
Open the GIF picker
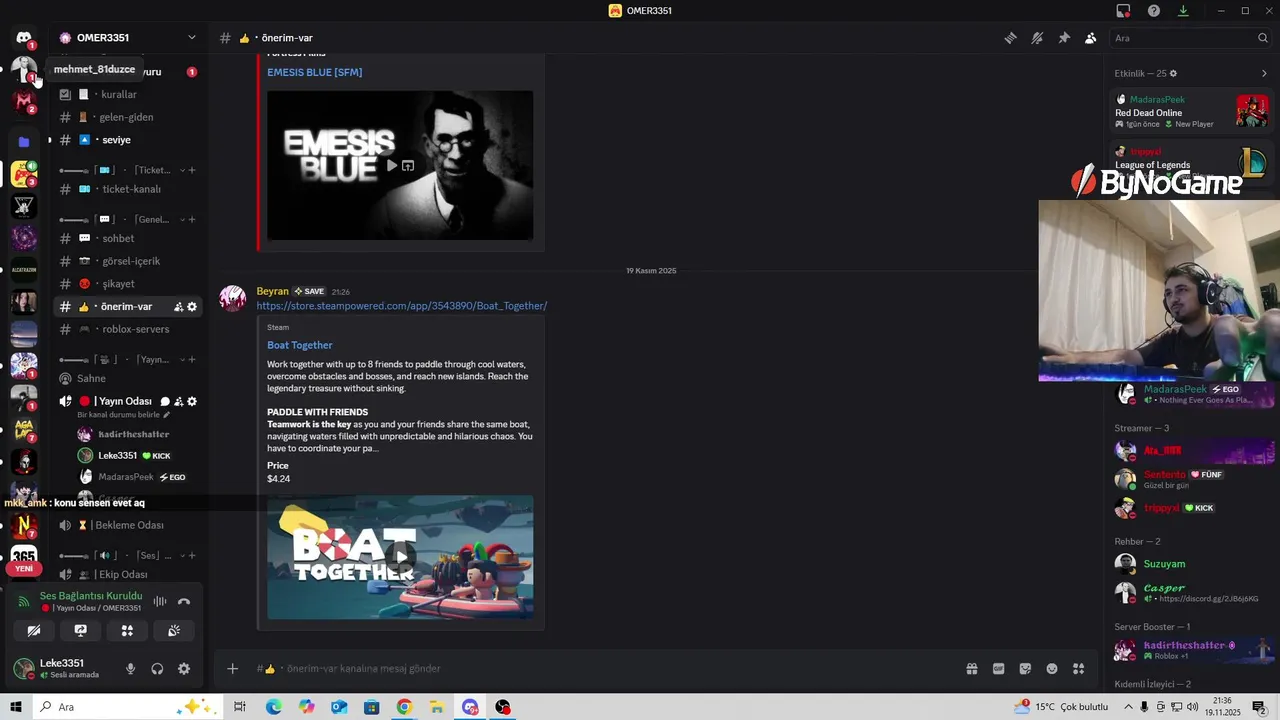[998, 669]
